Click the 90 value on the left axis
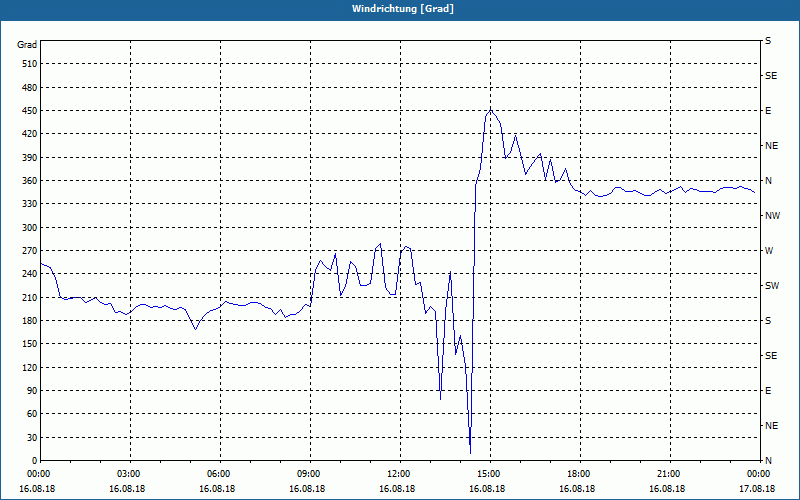The width and height of the screenshot is (800, 500). point(32,391)
